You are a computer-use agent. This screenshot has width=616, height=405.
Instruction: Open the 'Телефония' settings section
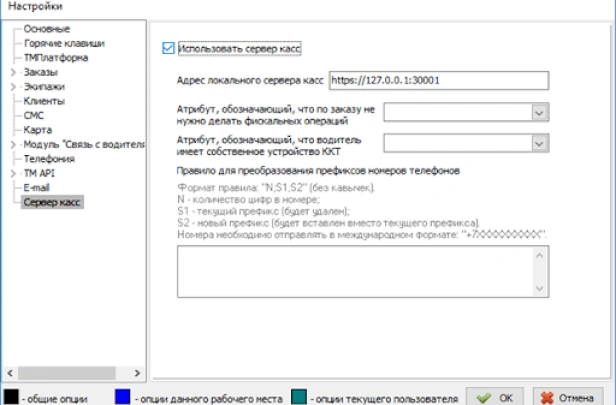pos(49,159)
